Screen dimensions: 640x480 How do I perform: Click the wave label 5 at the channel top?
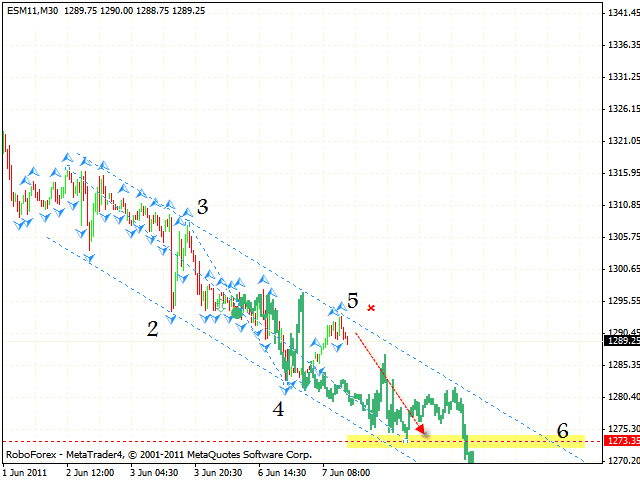click(353, 300)
